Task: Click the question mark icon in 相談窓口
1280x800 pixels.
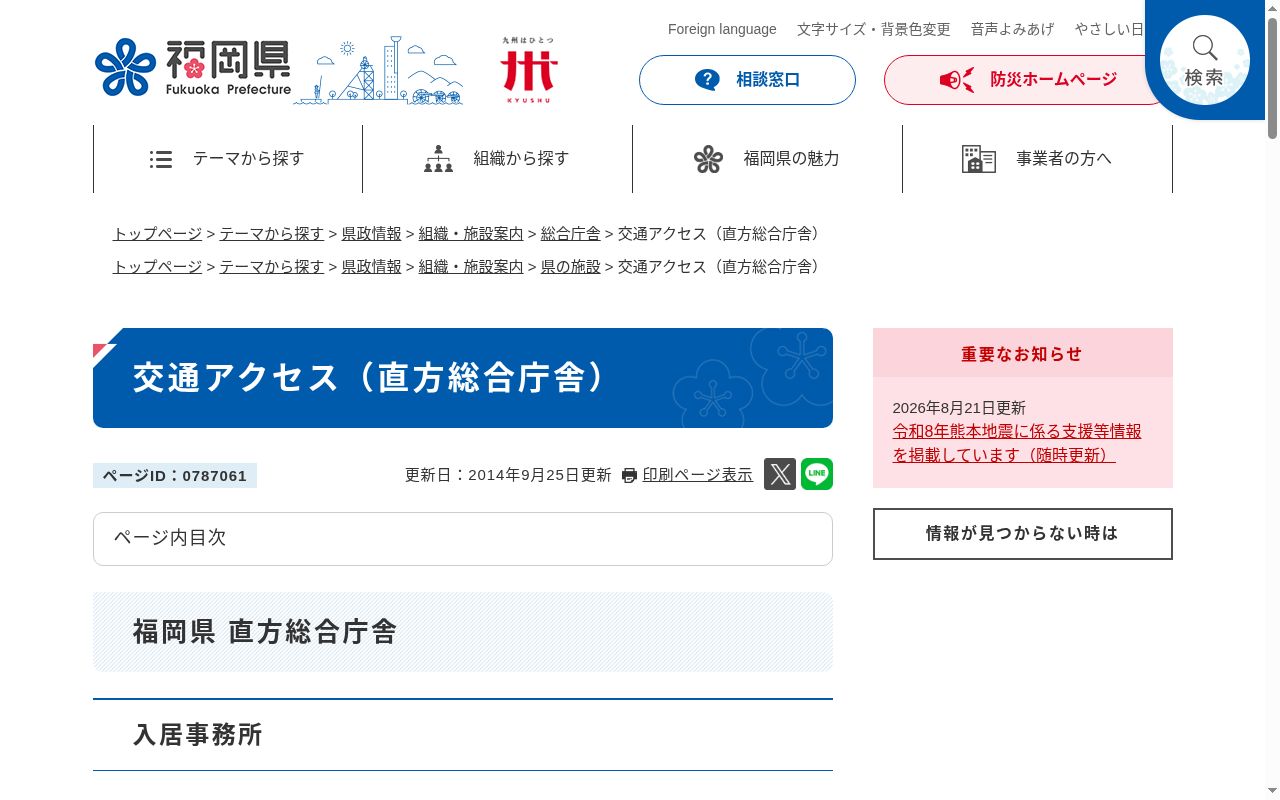Action: (x=707, y=80)
